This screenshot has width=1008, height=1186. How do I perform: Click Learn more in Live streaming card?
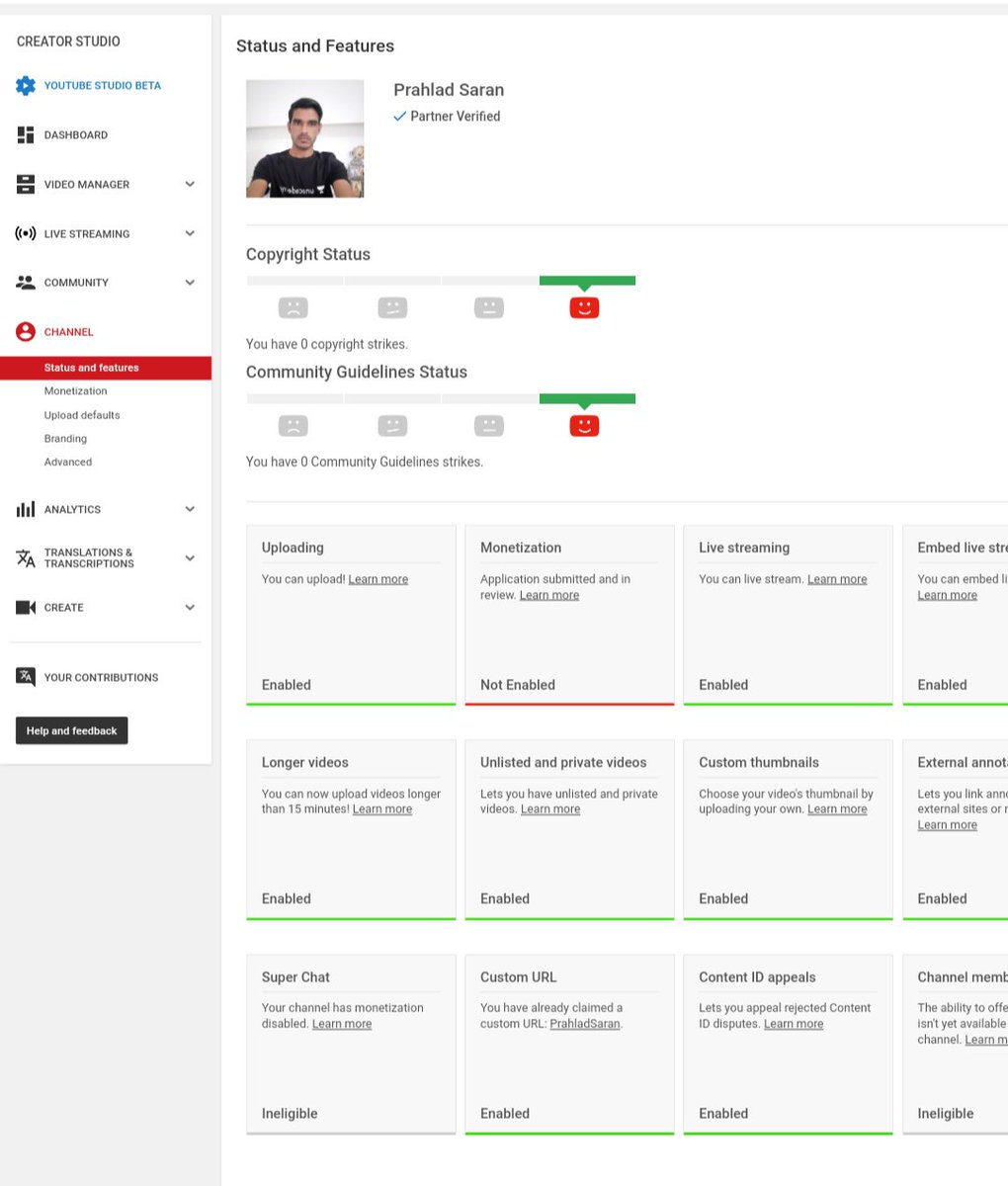837,579
